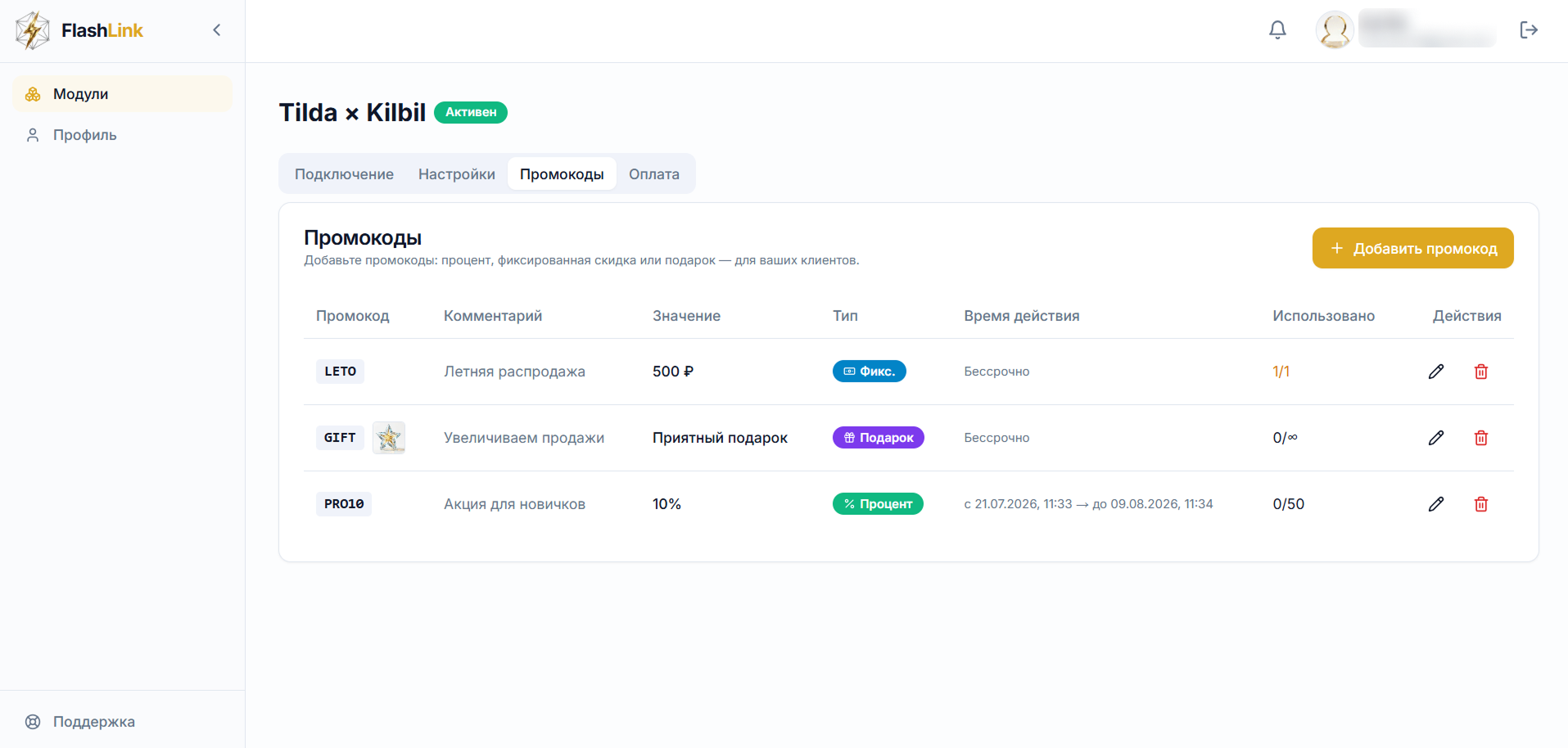1568x748 pixels.
Task: Click the 0/50 usage count
Action: coord(1289,504)
